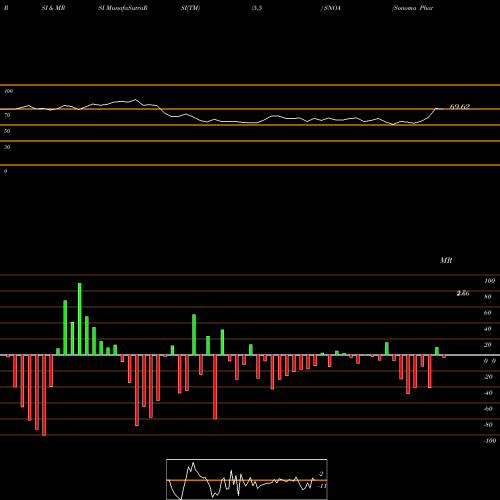Screen dimensions: 500x500
Task: Click the RSI value 69.62 label
Action: pos(460,107)
